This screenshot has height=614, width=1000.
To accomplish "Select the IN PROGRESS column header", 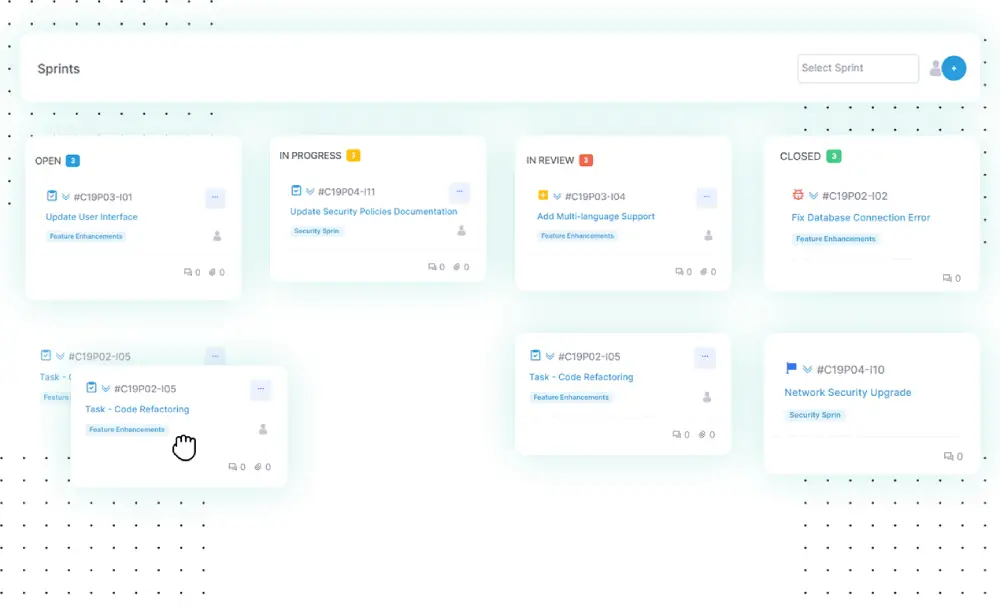I will click(x=311, y=156).
